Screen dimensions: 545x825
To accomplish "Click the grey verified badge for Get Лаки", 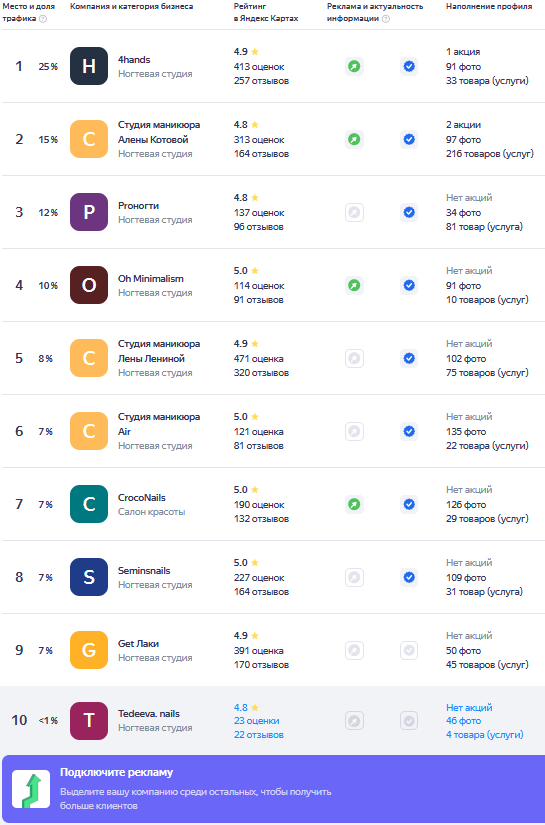I will pos(409,651).
